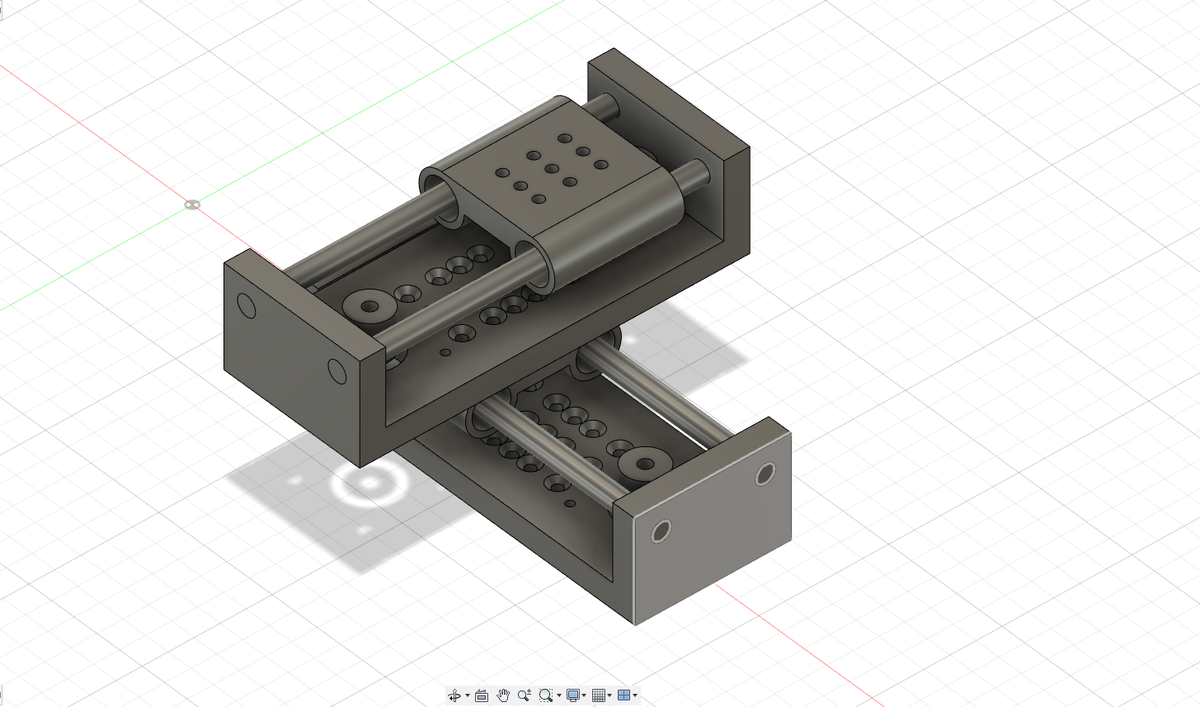1200x707 pixels.
Task: Open the Viewports dropdown arrow
Action: click(634, 695)
